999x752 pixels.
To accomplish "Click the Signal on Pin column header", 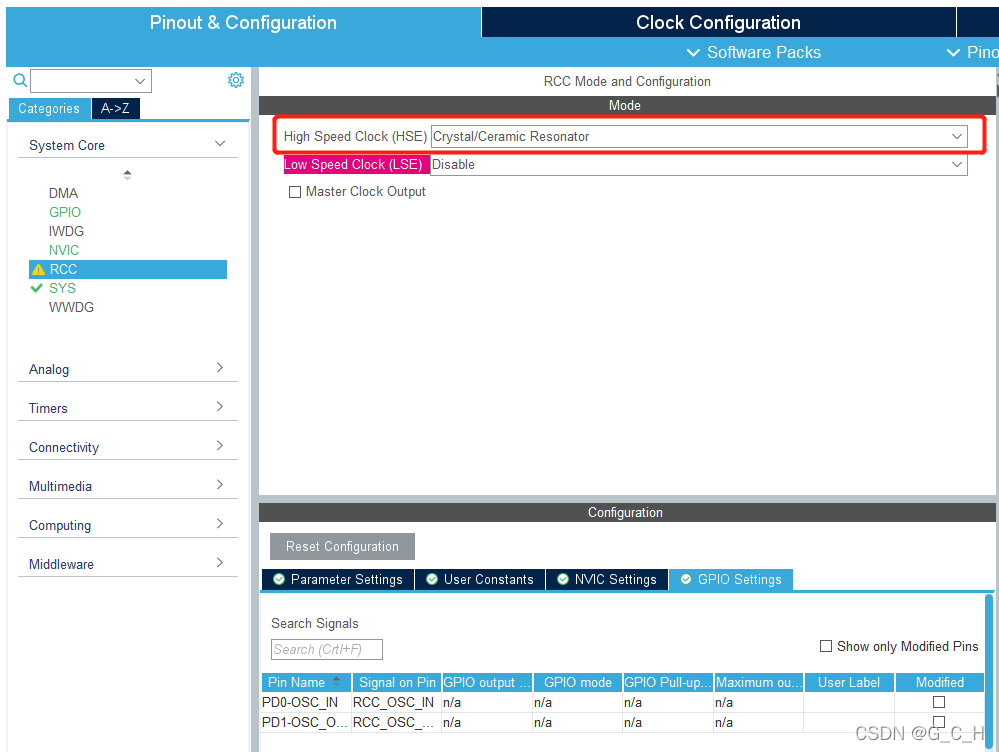I will (396, 682).
